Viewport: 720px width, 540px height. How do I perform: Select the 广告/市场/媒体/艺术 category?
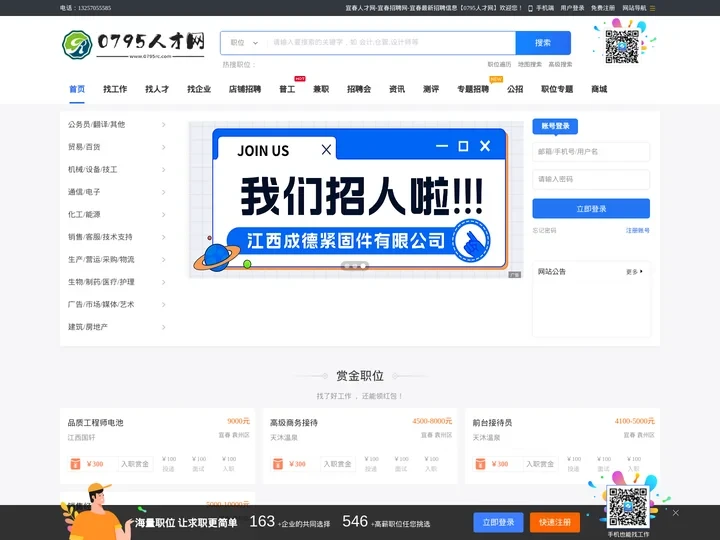(x=101, y=304)
